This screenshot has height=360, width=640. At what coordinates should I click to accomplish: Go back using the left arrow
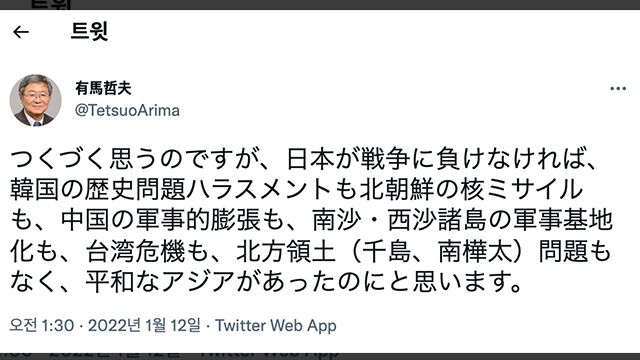(x=21, y=32)
